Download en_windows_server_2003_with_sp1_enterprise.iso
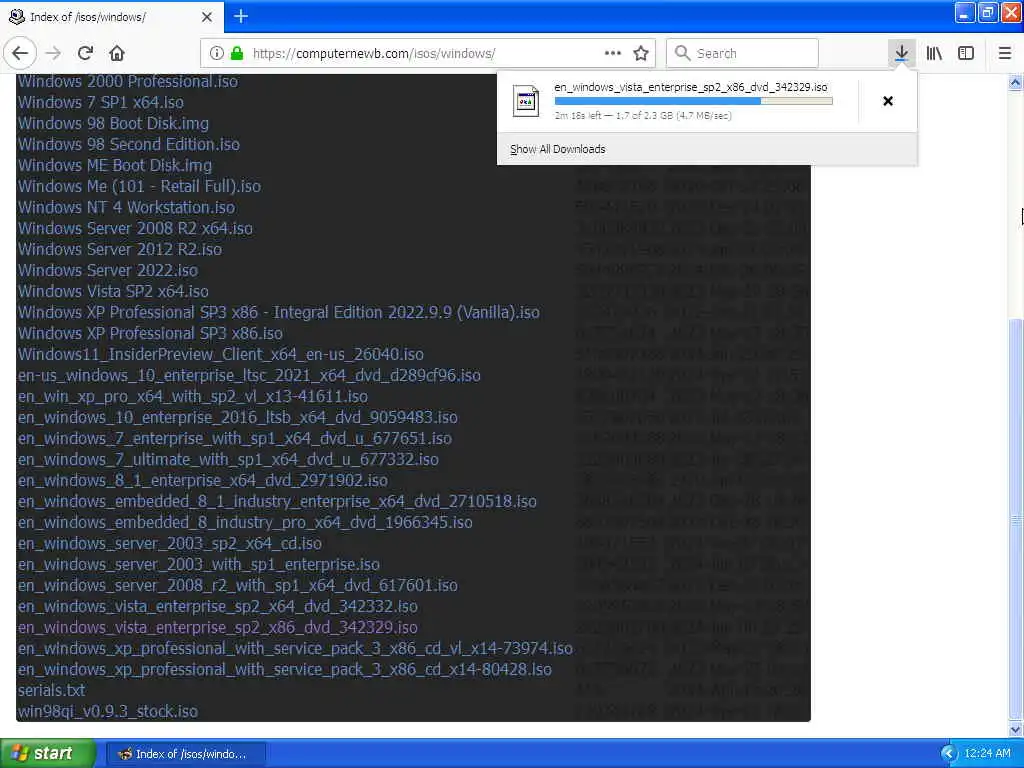This screenshot has width=1024, height=768. point(199,564)
